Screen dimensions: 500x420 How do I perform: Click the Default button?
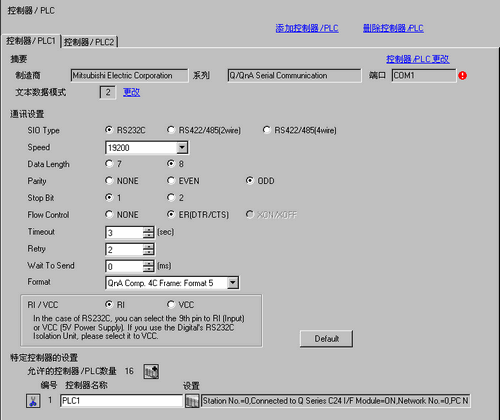tap(326, 339)
